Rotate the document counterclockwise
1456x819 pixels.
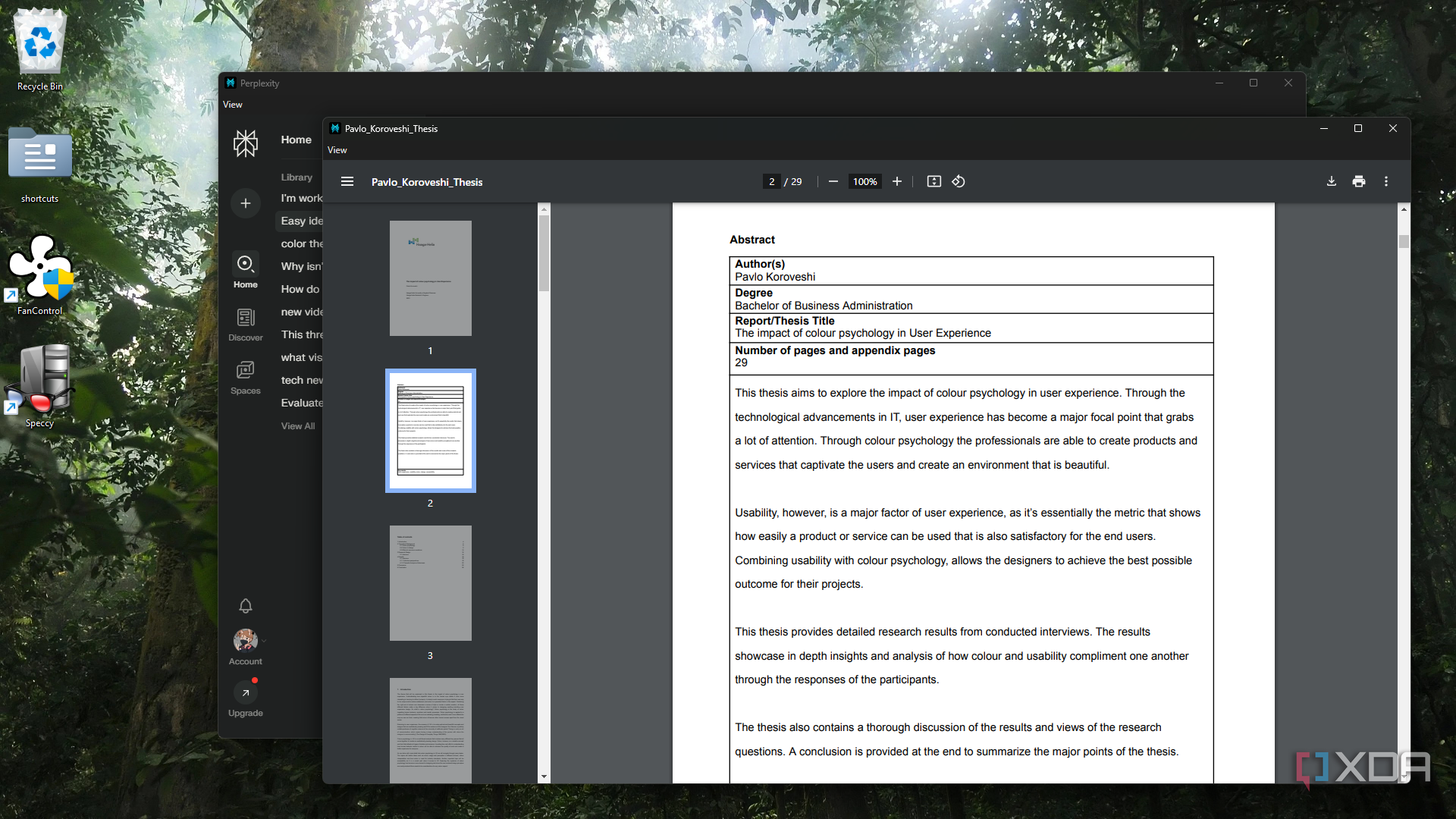click(x=959, y=182)
